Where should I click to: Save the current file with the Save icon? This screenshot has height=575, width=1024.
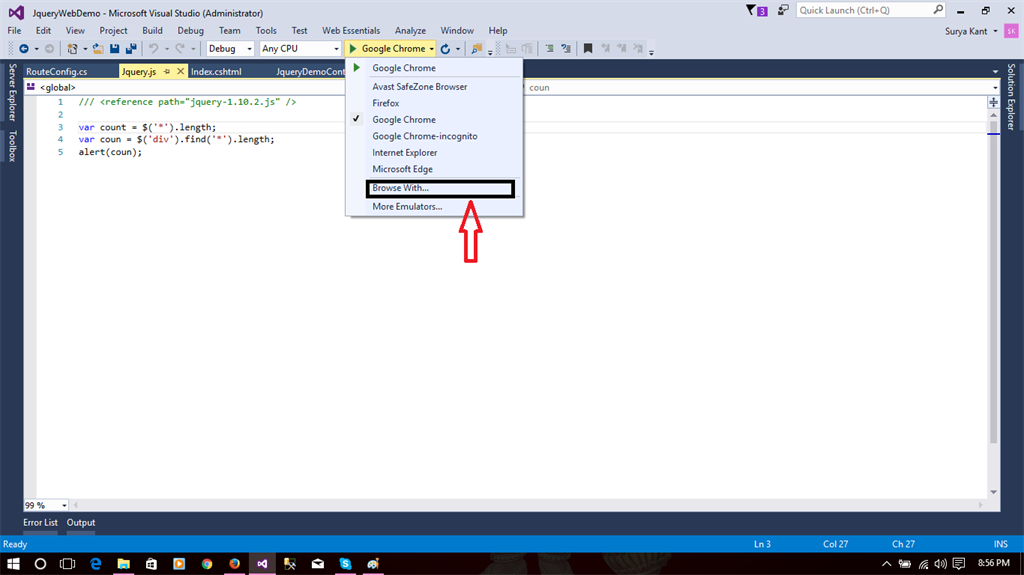click(114, 48)
